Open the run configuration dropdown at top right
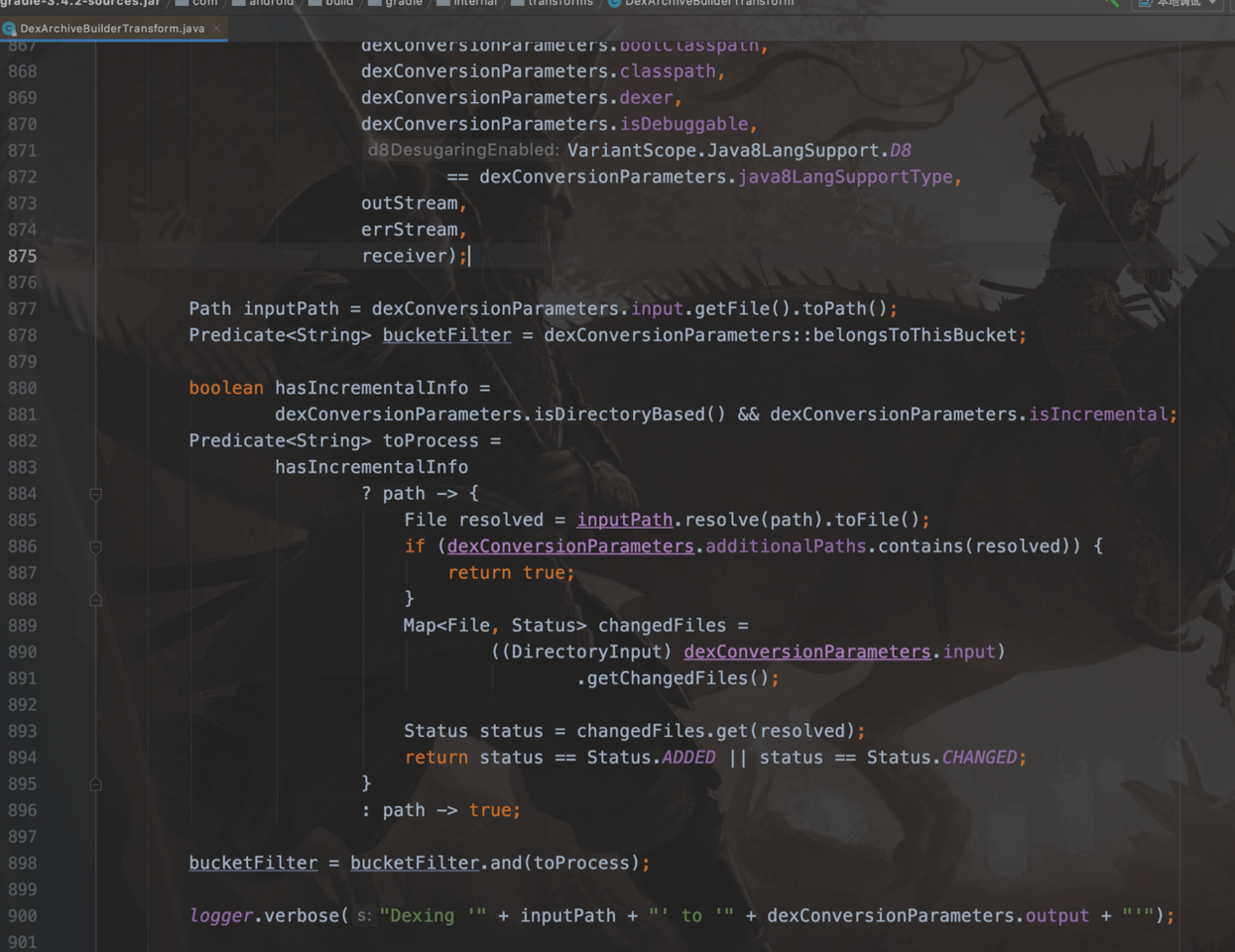This screenshot has height=952, width=1235. click(x=1179, y=3)
